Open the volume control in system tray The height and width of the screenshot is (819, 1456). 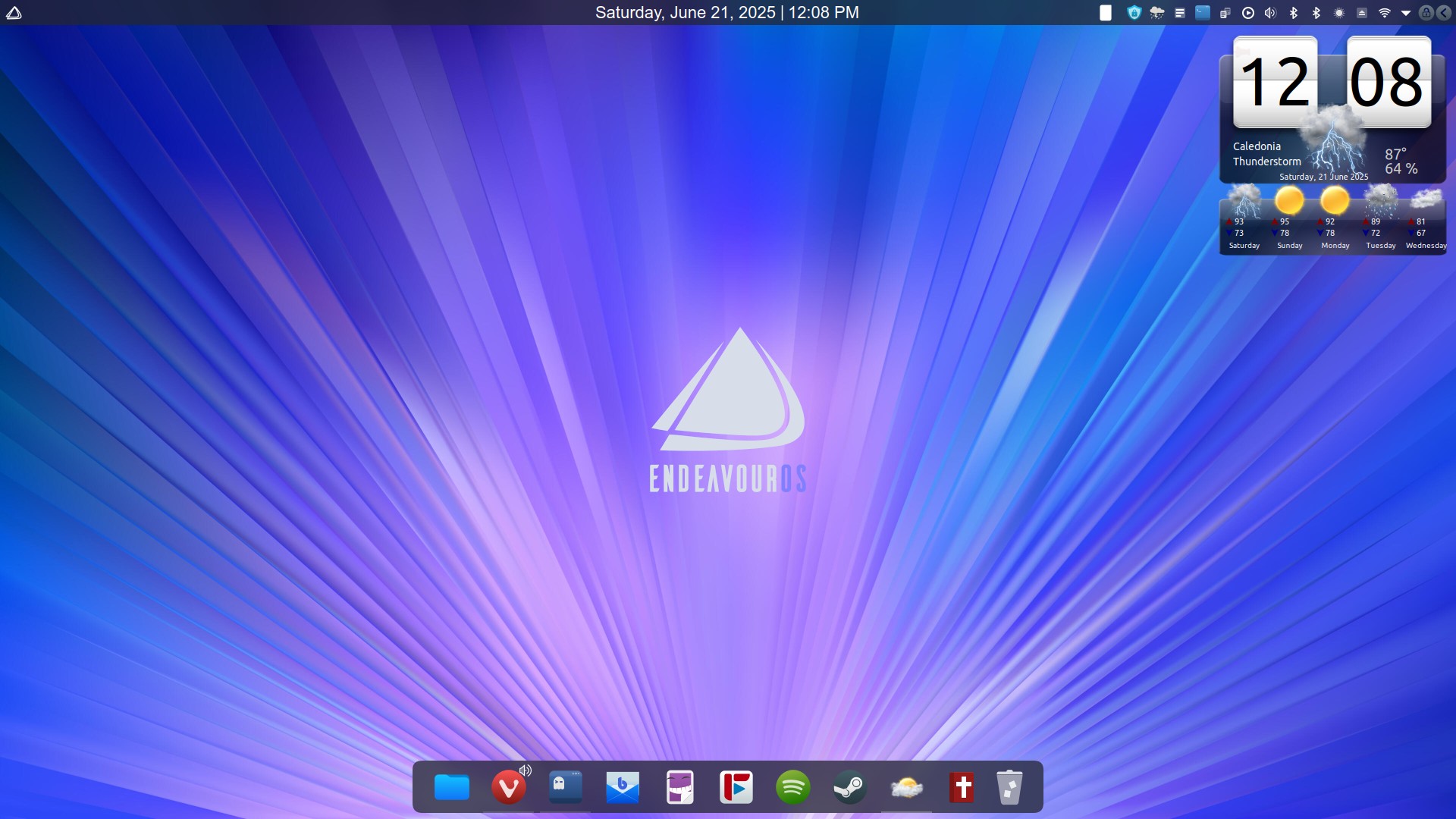click(1270, 13)
